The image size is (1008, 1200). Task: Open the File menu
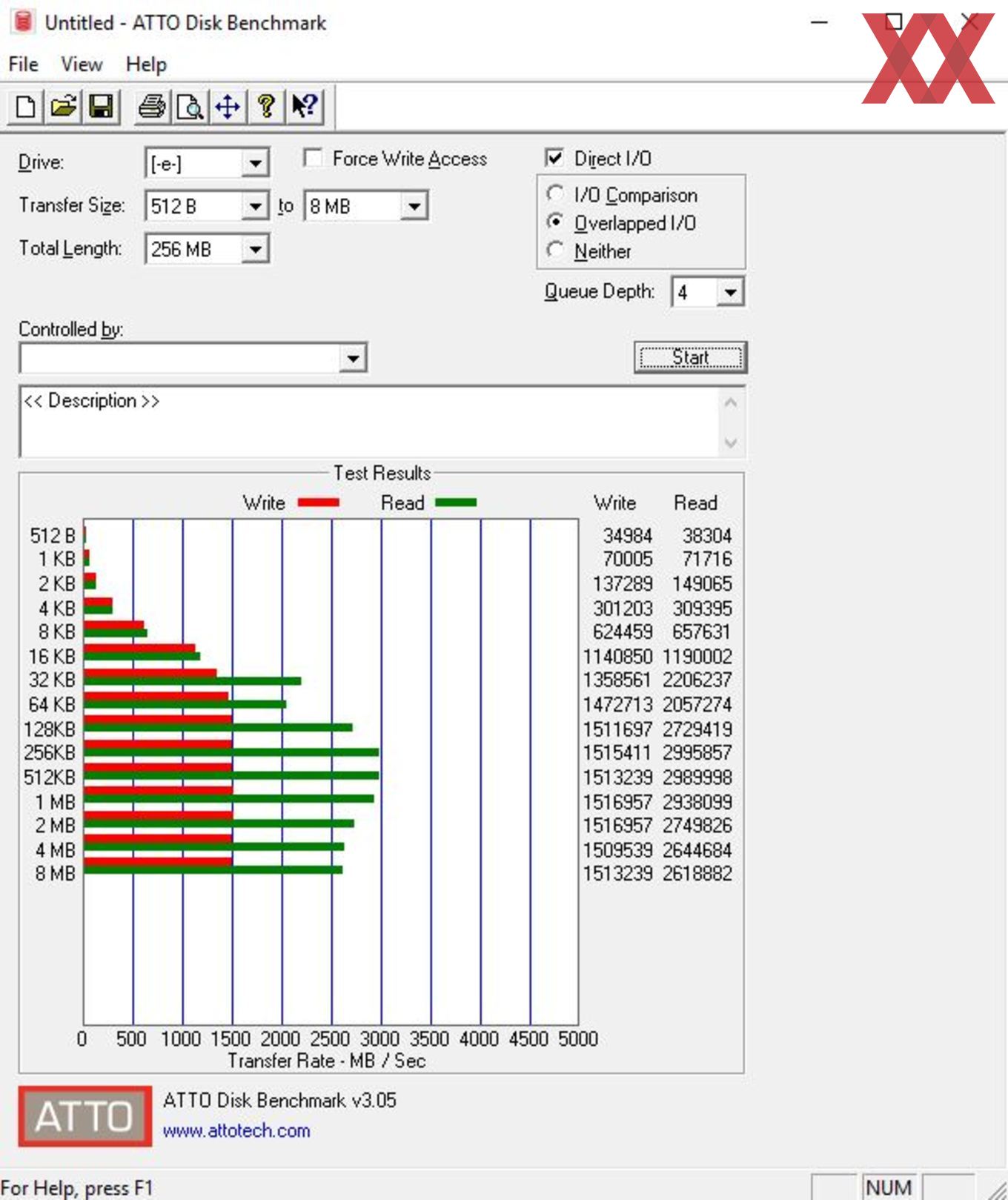coord(24,64)
